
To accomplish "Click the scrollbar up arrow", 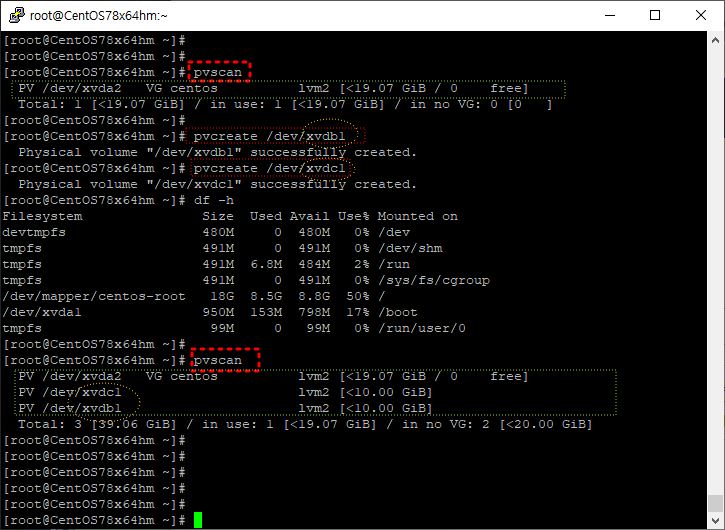I will pos(715,40).
